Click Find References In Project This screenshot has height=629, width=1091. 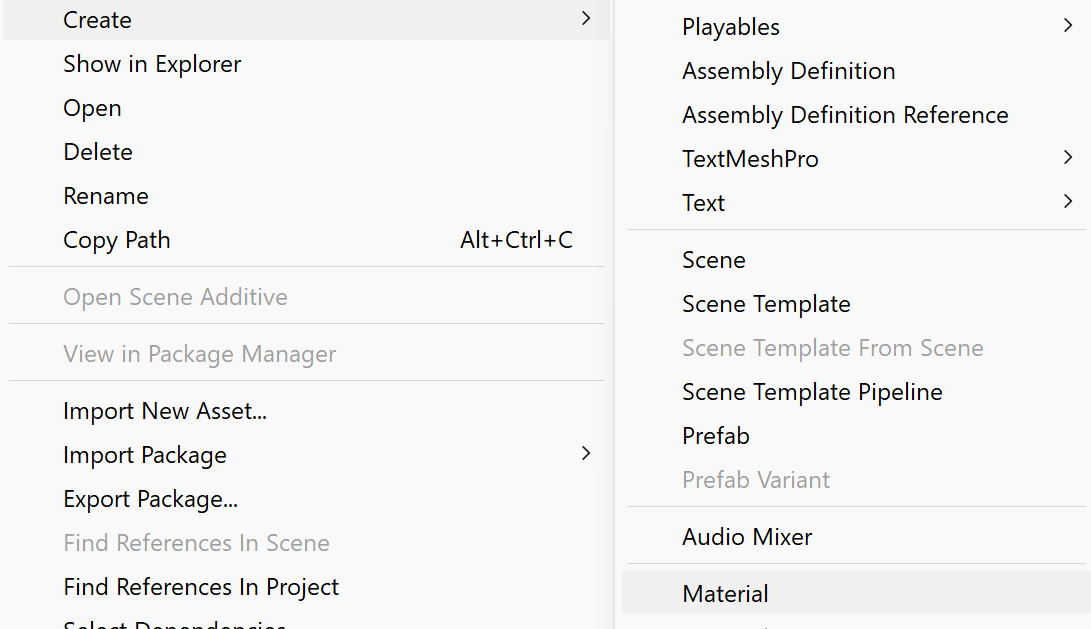pyautogui.click(x=201, y=587)
